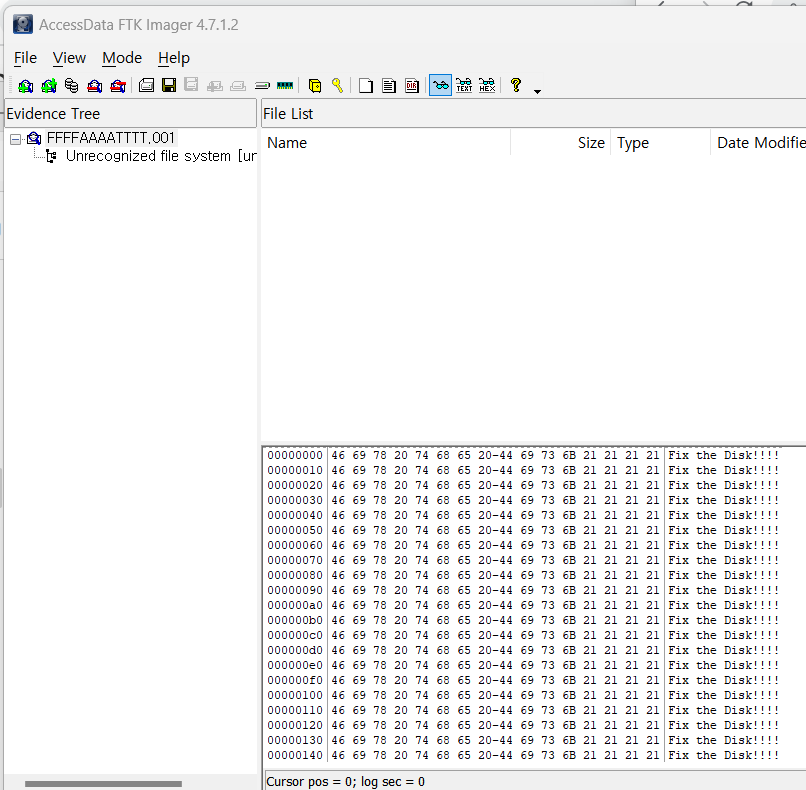Click first byte 46 in row 00000000
Viewport: 806px width, 790px height.
(x=338, y=455)
